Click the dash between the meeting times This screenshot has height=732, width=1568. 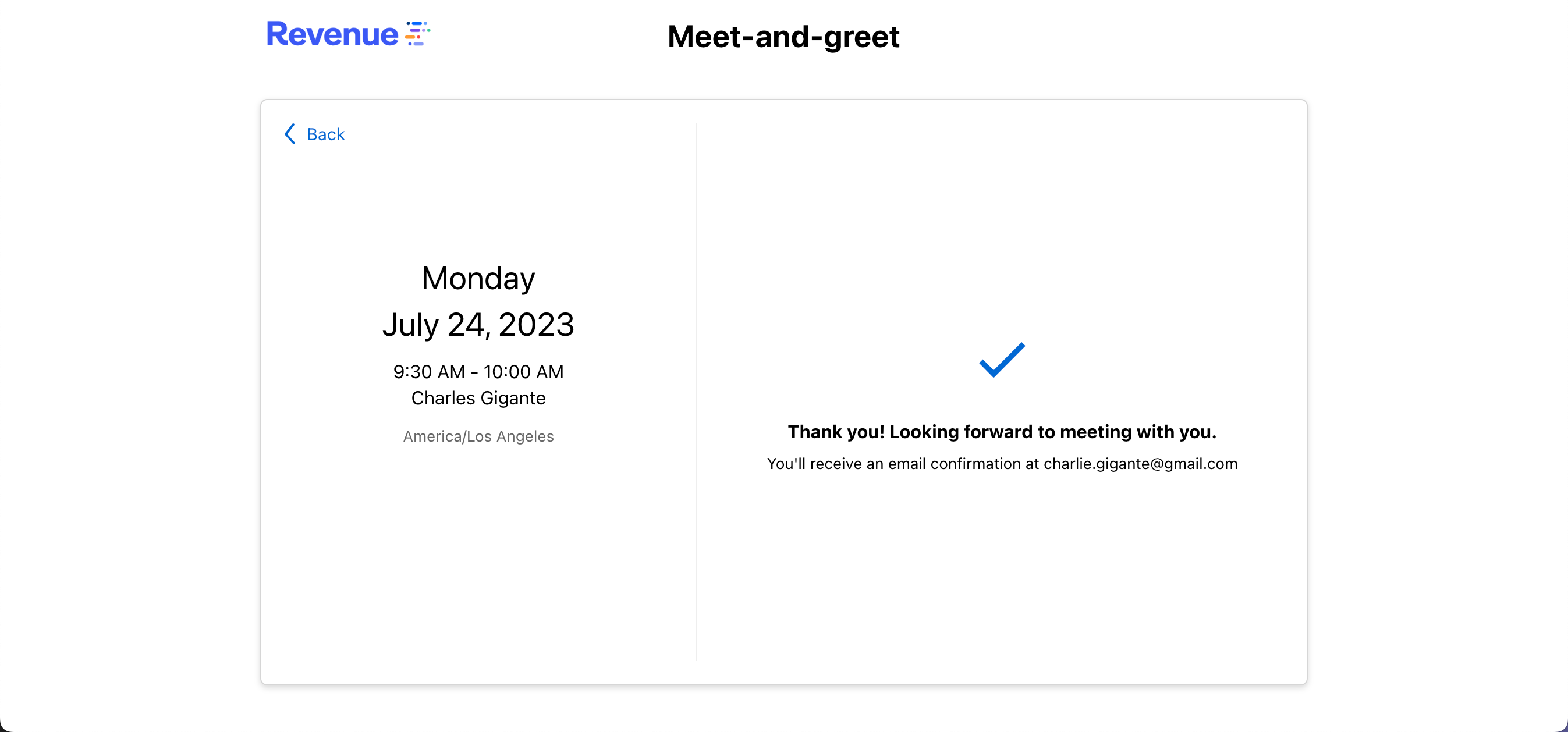tap(474, 372)
